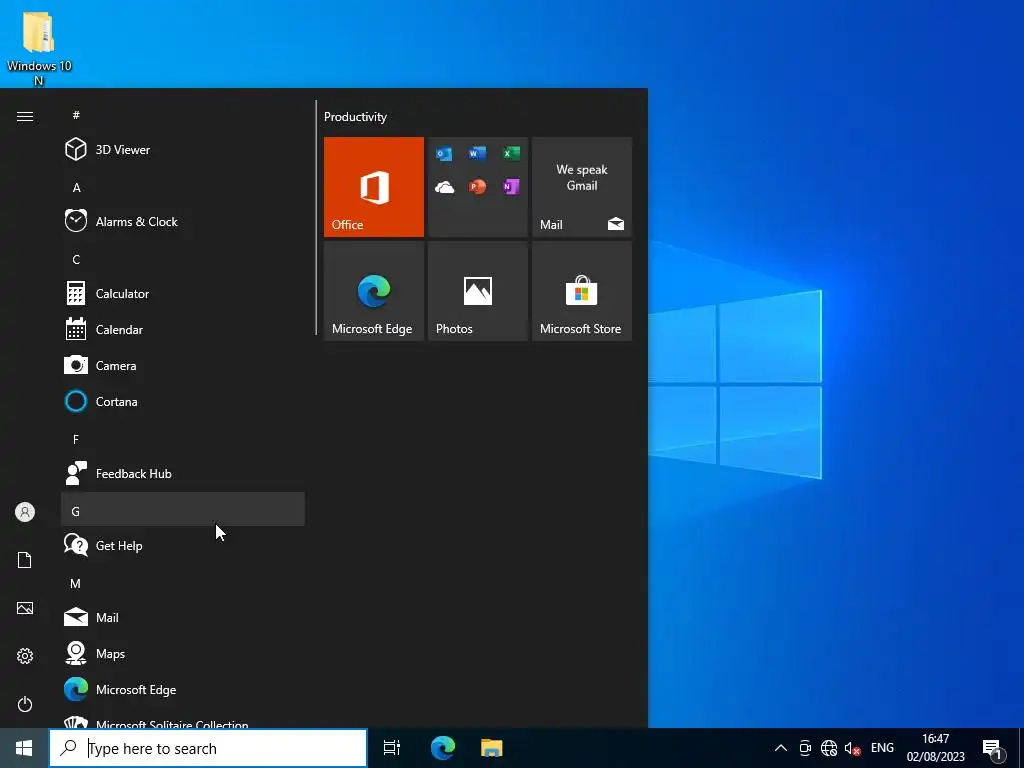Viewport: 1024px width, 768px height.
Task: Open File Explorer from the taskbar
Action: click(492, 748)
